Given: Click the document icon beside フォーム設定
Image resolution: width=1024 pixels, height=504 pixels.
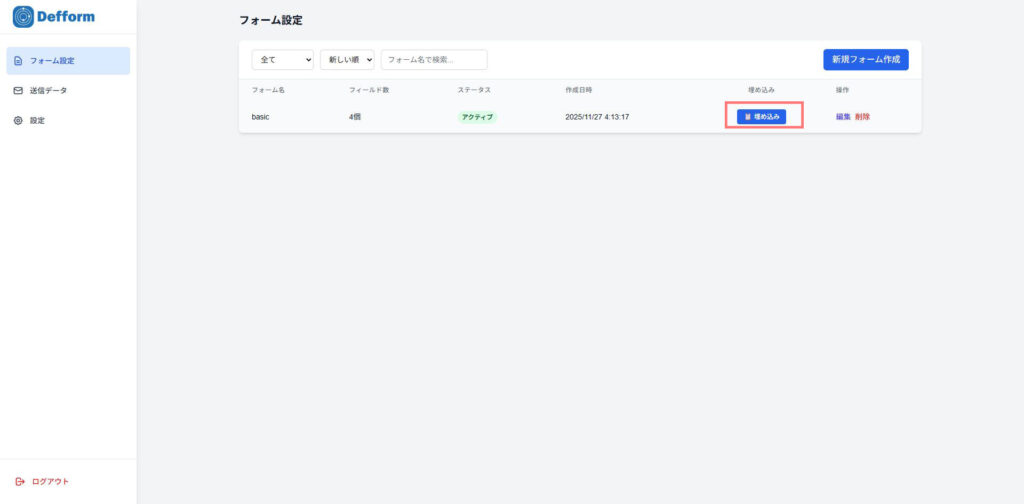Looking at the screenshot, I should pyautogui.click(x=18, y=61).
